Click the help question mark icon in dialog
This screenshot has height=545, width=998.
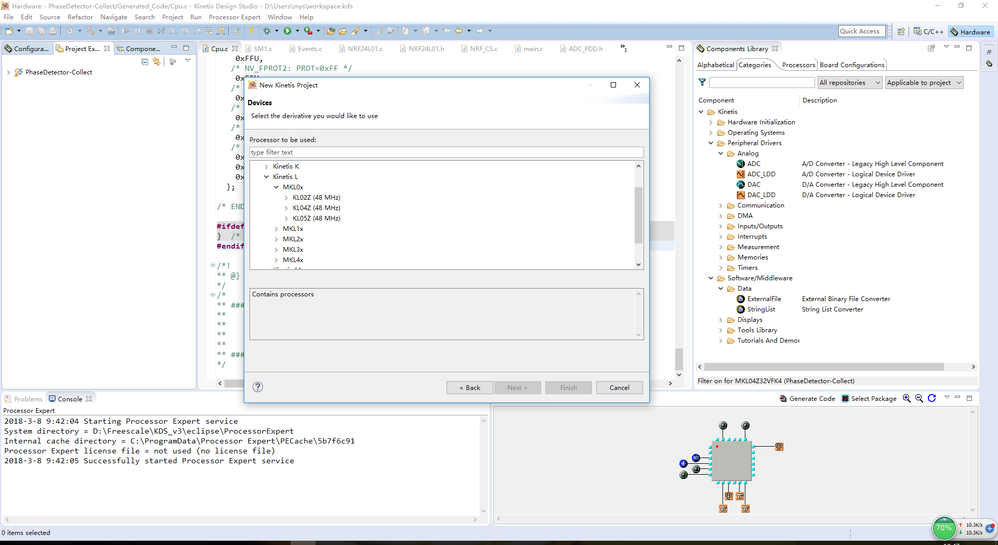tap(258, 386)
